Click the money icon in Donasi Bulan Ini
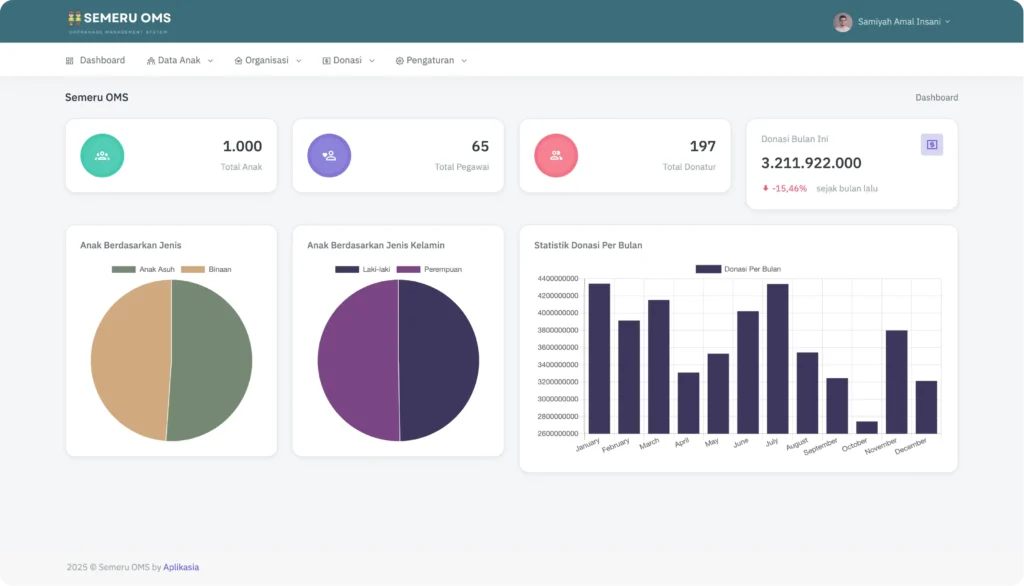The width and height of the screenshot is (1024, 586). (x=931, y=145)
